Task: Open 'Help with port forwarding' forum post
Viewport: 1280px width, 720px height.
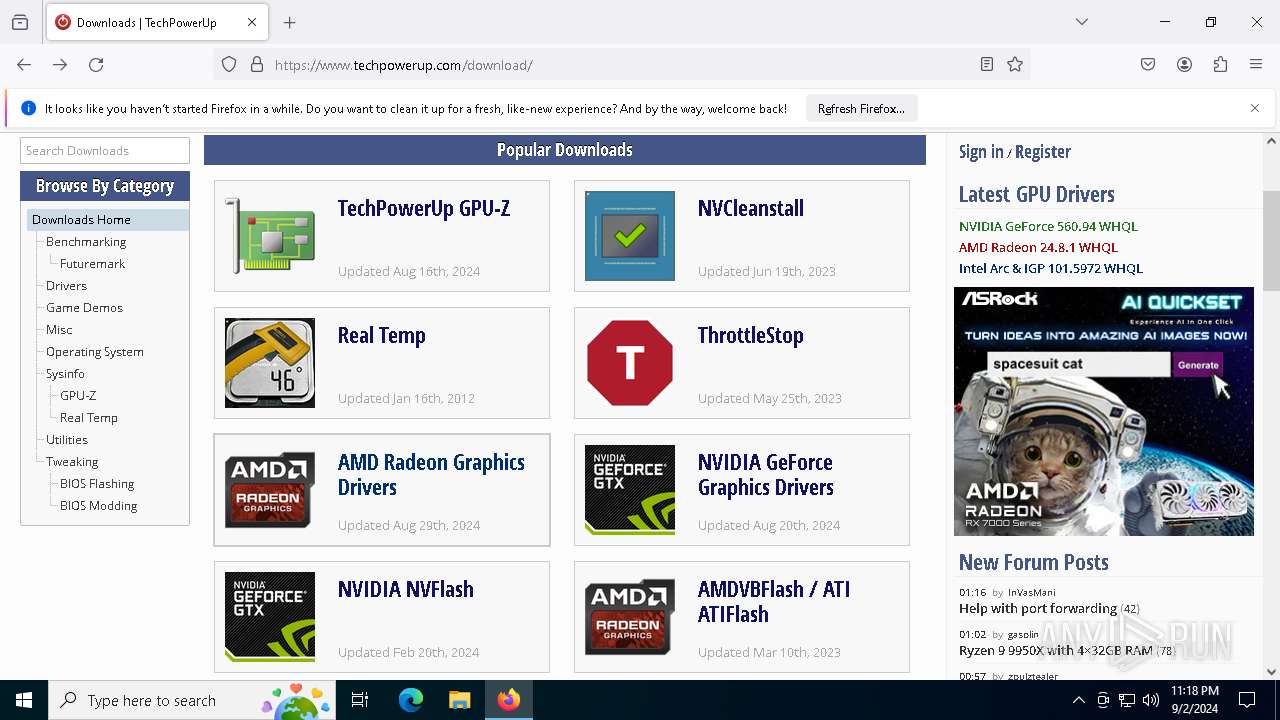Action: [x=1038, y=609]
